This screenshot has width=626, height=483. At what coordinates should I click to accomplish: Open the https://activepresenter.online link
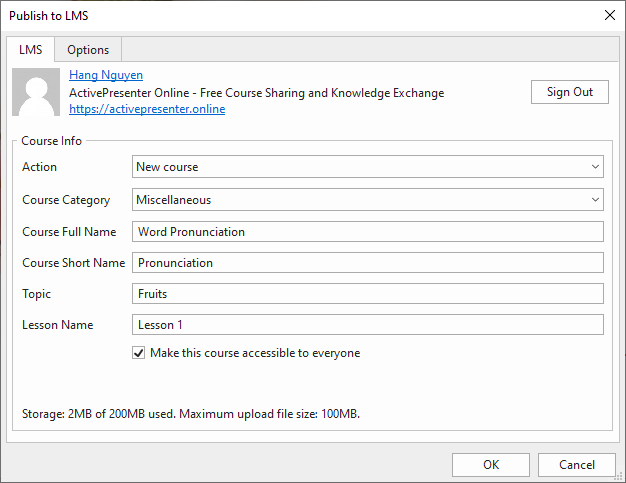pos(147,109)
